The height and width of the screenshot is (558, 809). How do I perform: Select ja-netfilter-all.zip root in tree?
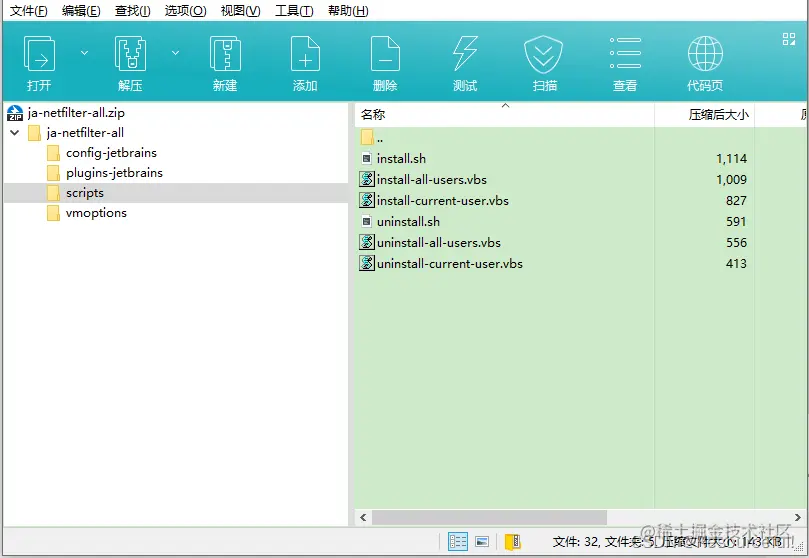coord(76,112)
